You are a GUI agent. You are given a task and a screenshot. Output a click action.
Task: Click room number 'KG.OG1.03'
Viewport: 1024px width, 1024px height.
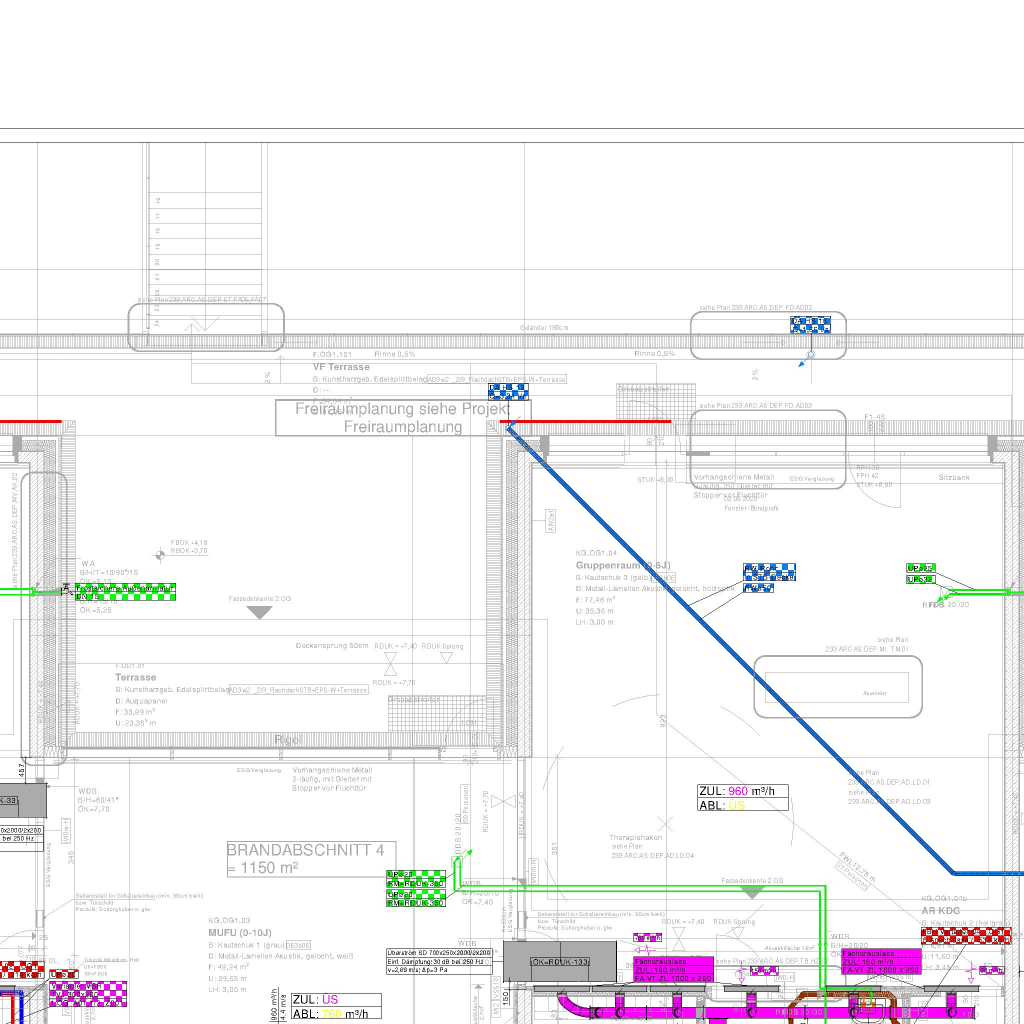point(229,920)
